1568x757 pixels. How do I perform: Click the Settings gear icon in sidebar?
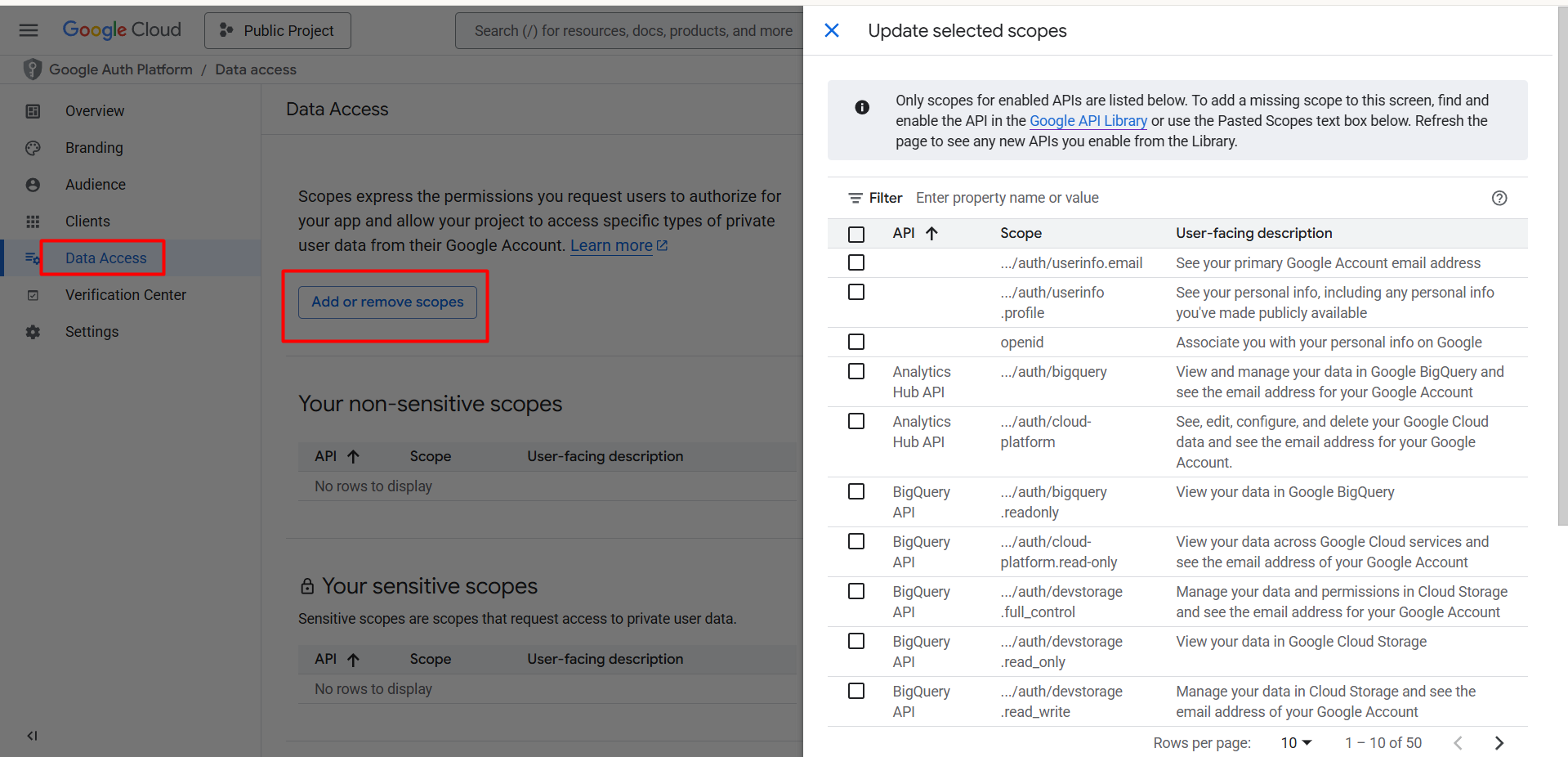(33, 332)
